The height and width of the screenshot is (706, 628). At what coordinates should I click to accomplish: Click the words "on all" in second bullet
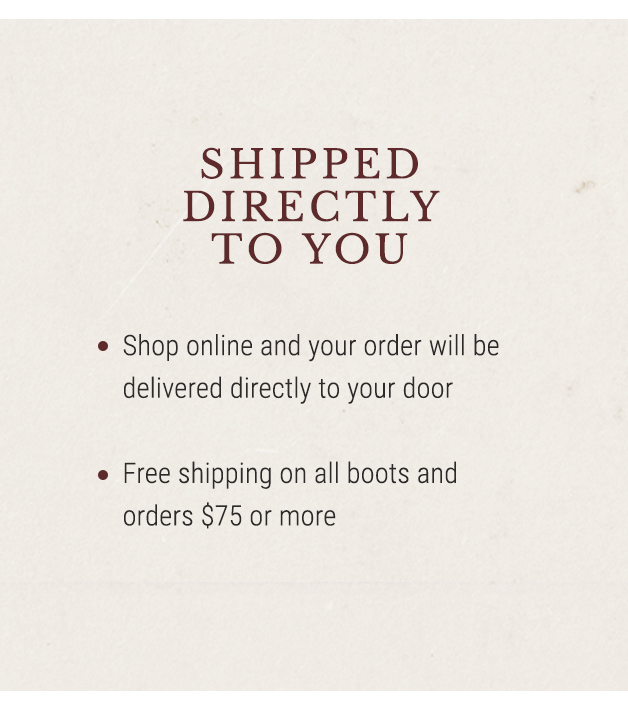click(310, 474)
